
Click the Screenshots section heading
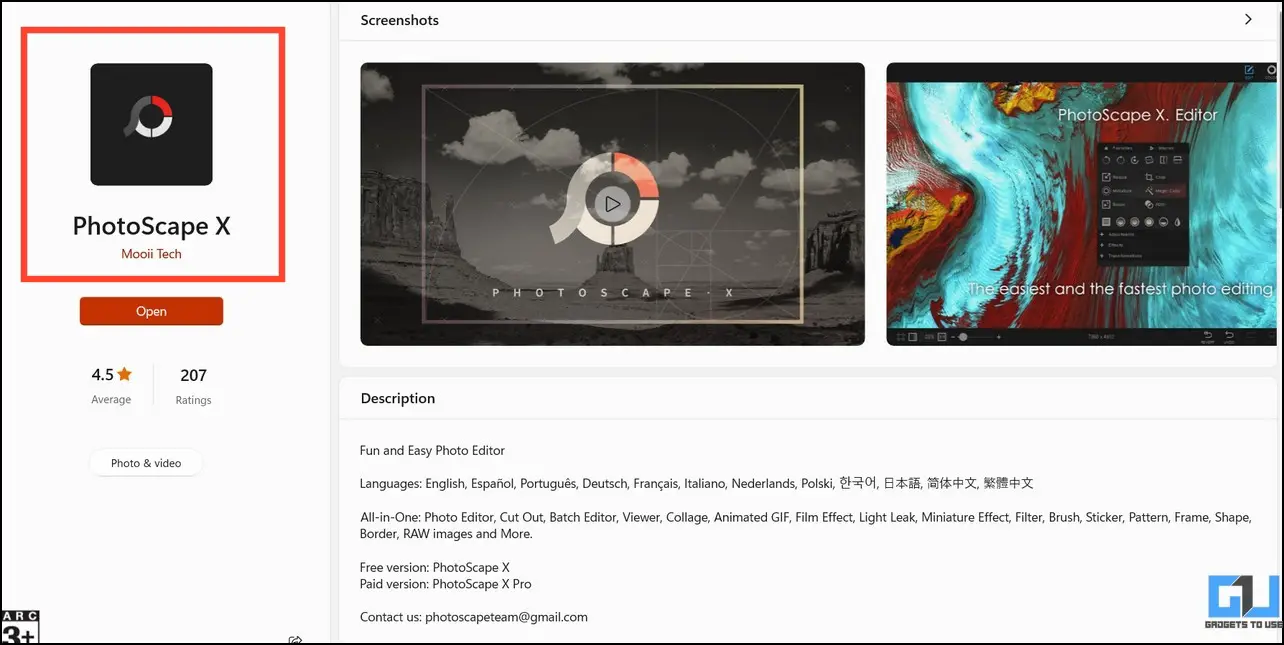[x=399, y=20]
